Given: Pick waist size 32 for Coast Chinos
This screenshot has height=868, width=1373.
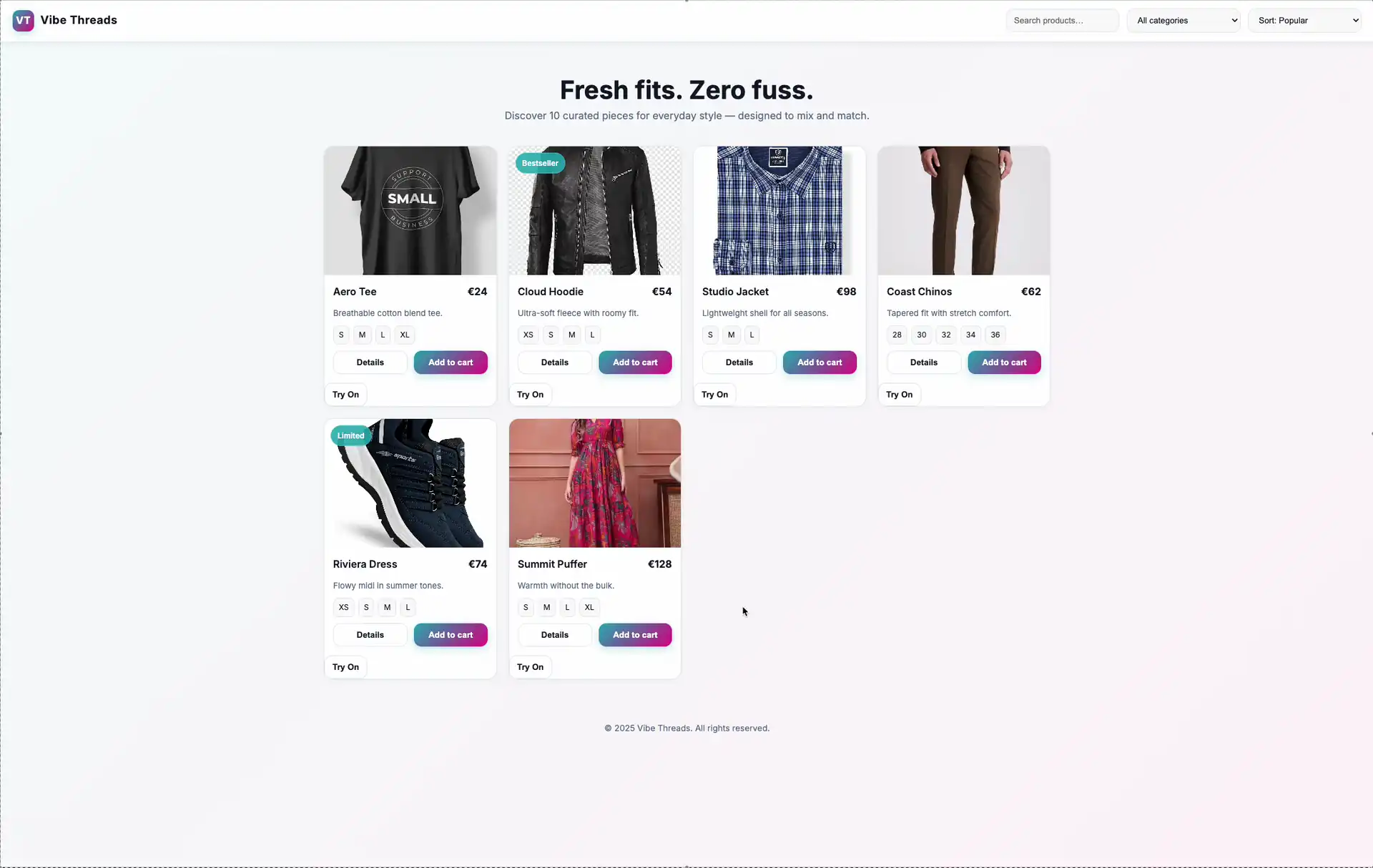Looking at the screenshot, I should coord(946,335).
